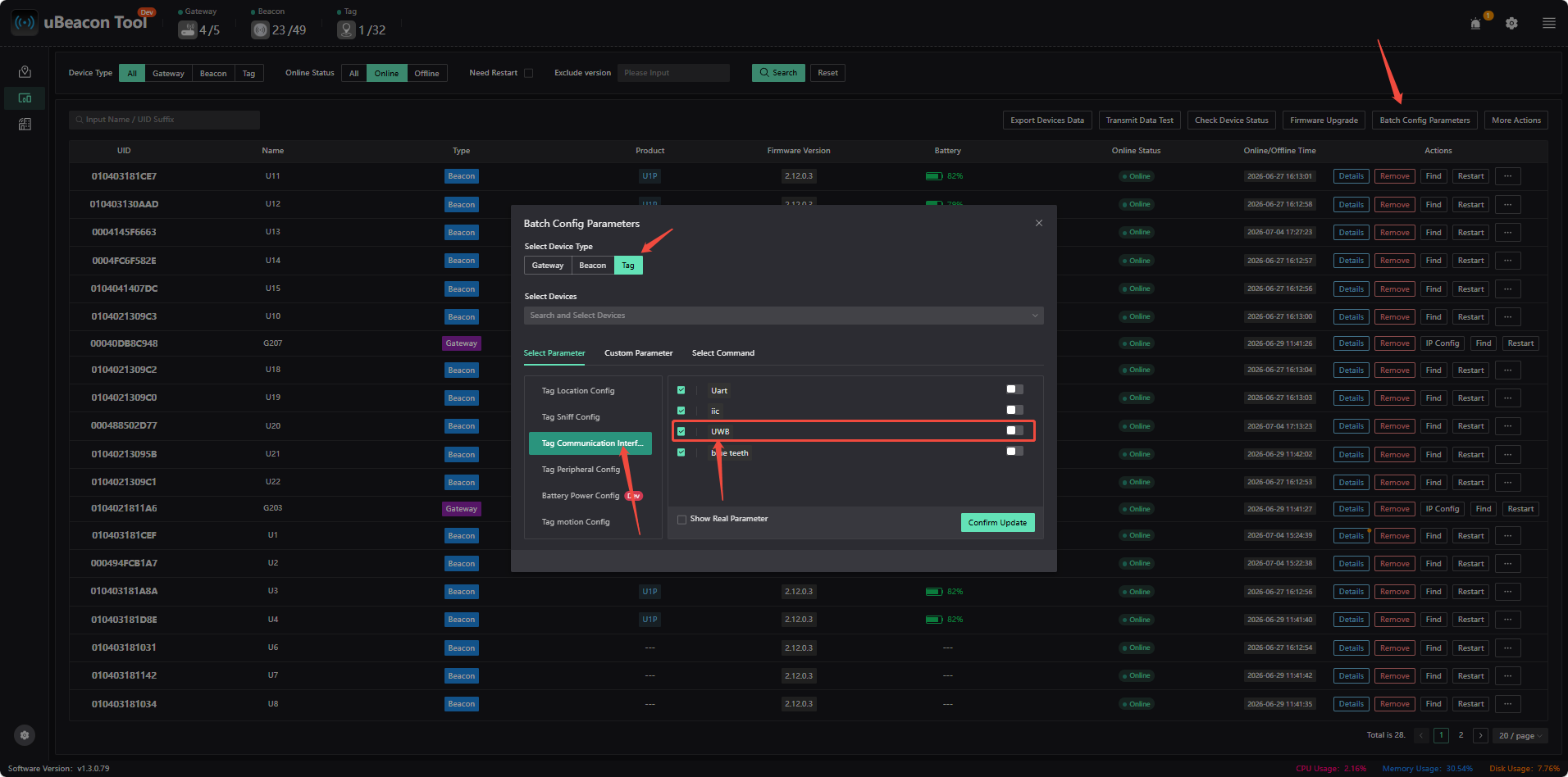Select the device list sidebar icon
The image size is (1568, 777).
(x=25, y=98)
